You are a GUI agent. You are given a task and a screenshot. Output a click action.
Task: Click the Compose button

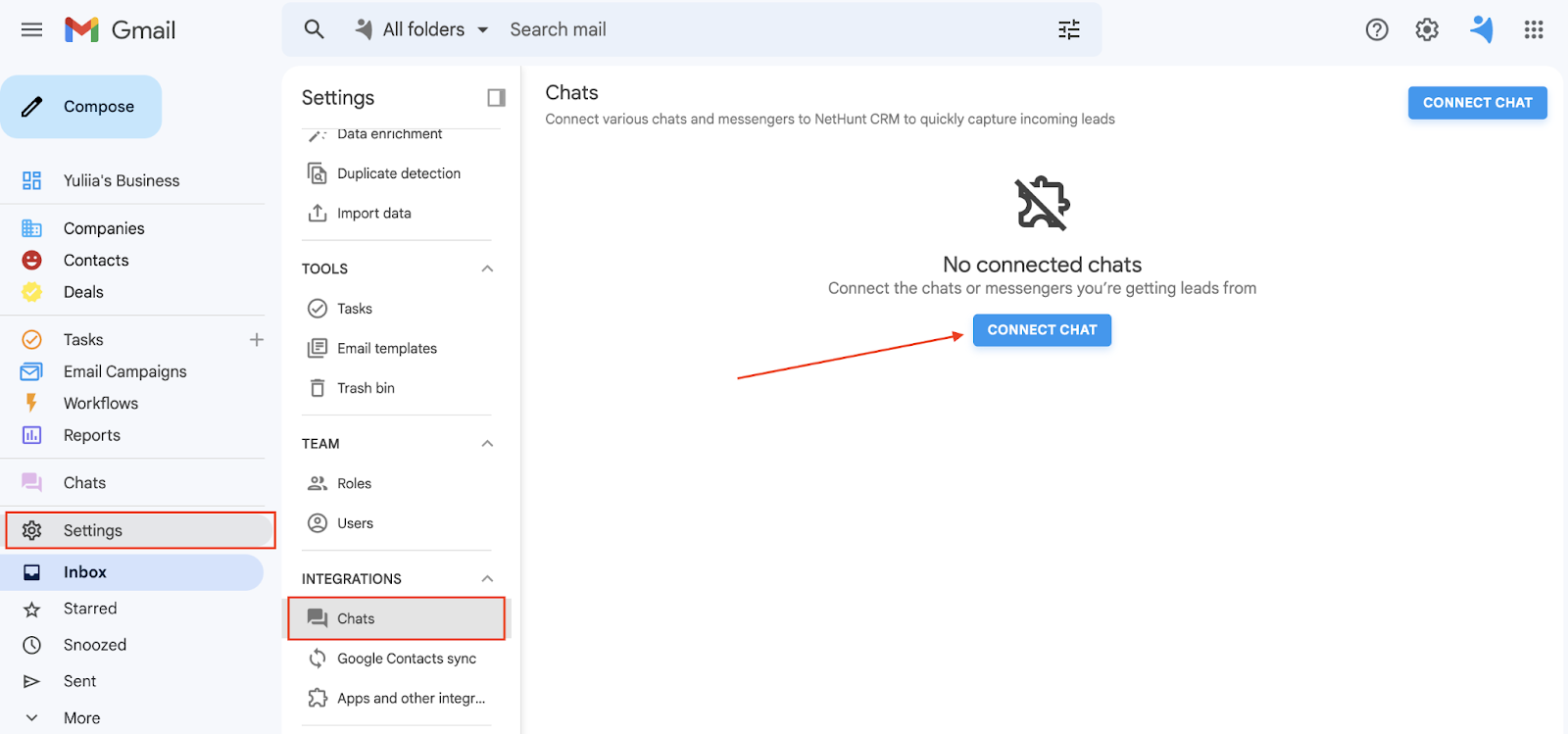point(80,107)
